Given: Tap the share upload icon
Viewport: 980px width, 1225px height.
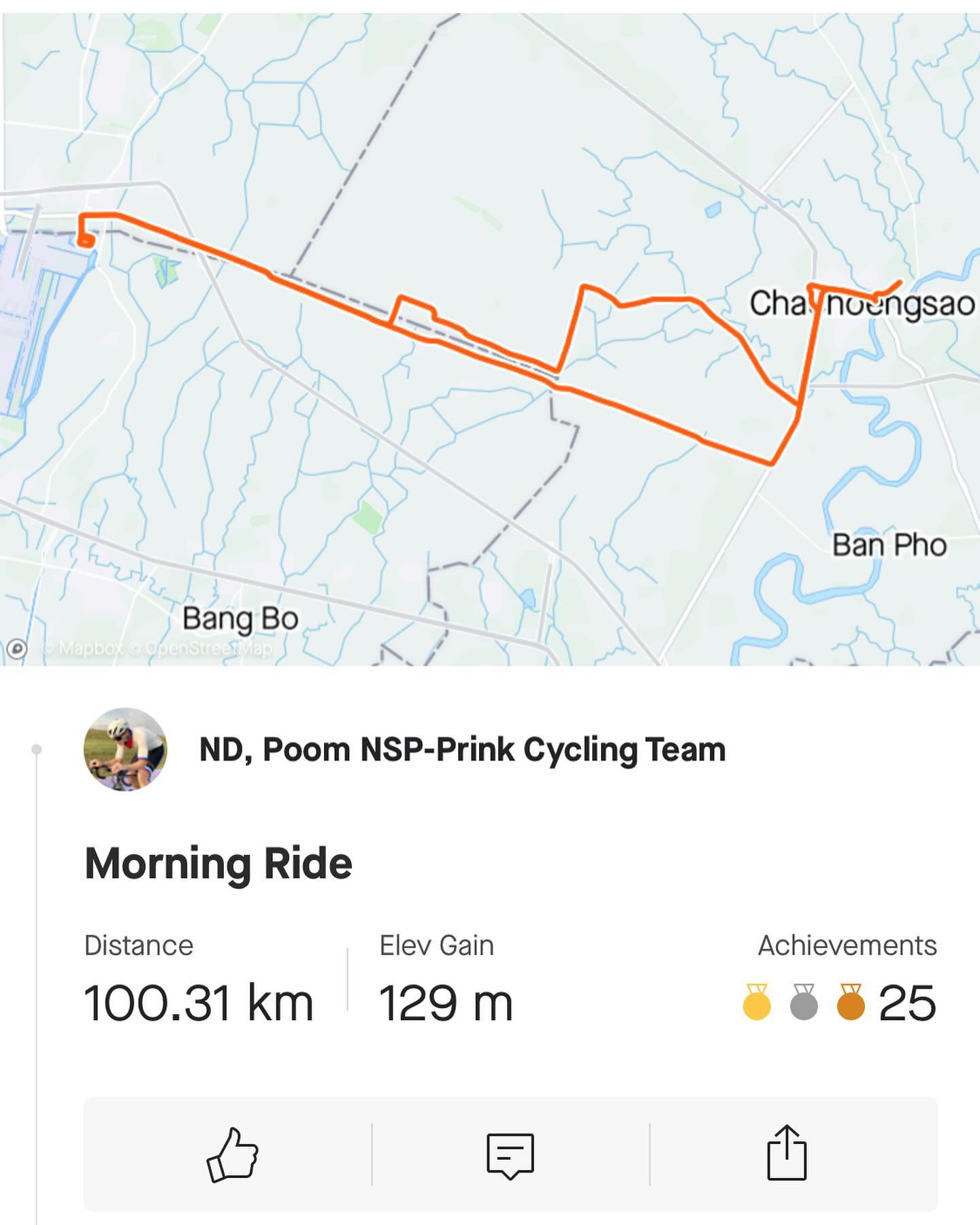Looking at the screenshot, I should tap(787, 1152).
